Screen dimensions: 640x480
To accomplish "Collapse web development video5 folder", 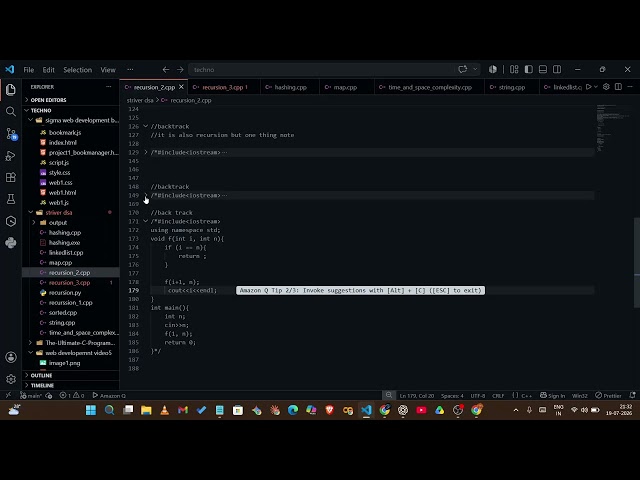I will [71, 353].
